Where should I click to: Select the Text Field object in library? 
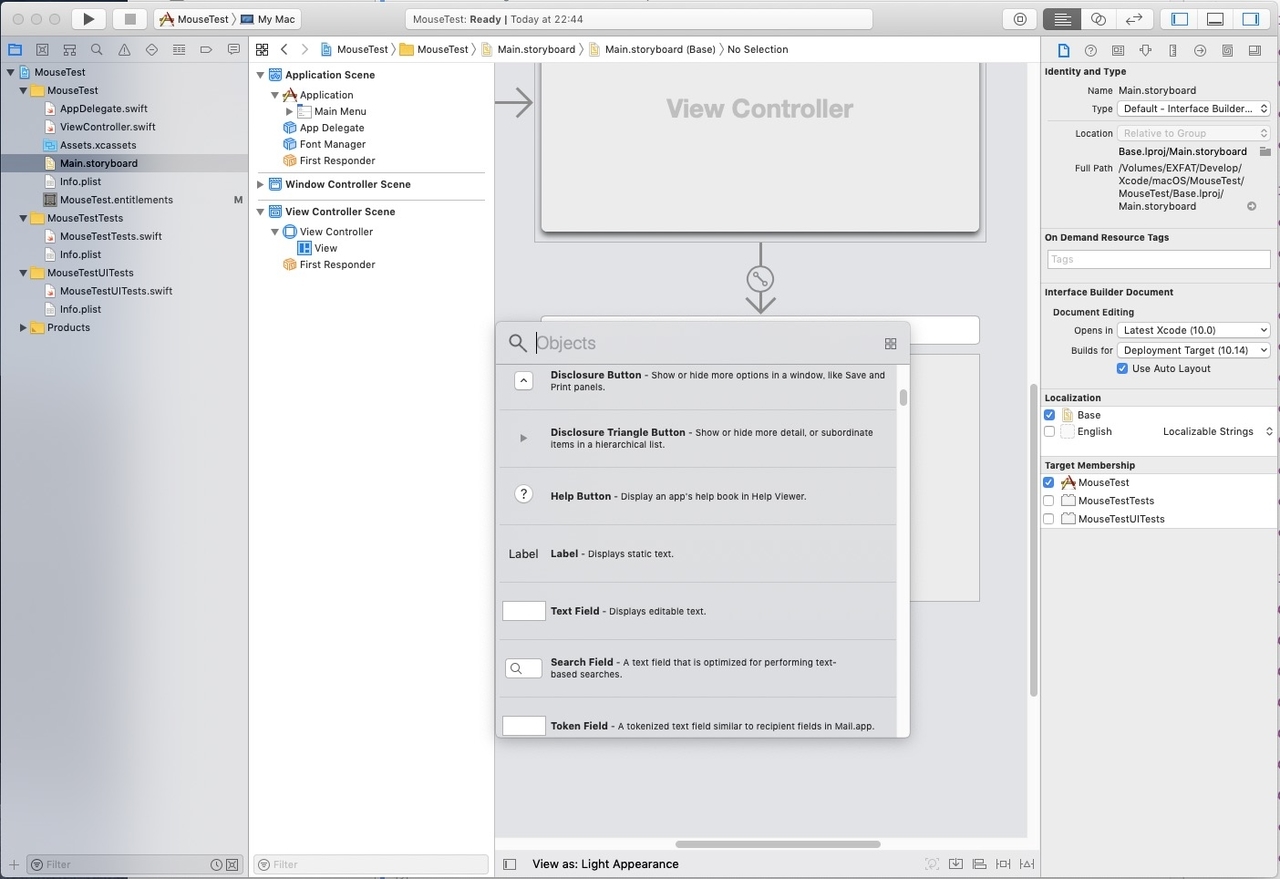tap(697, 611)
